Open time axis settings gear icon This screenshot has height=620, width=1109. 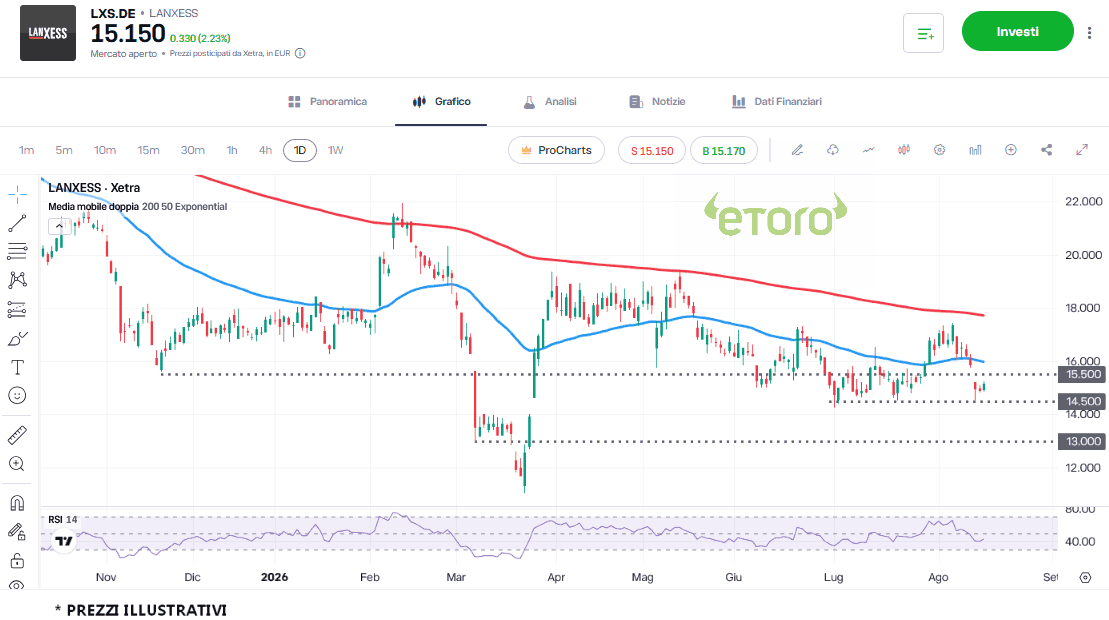tap(1086, 578)
